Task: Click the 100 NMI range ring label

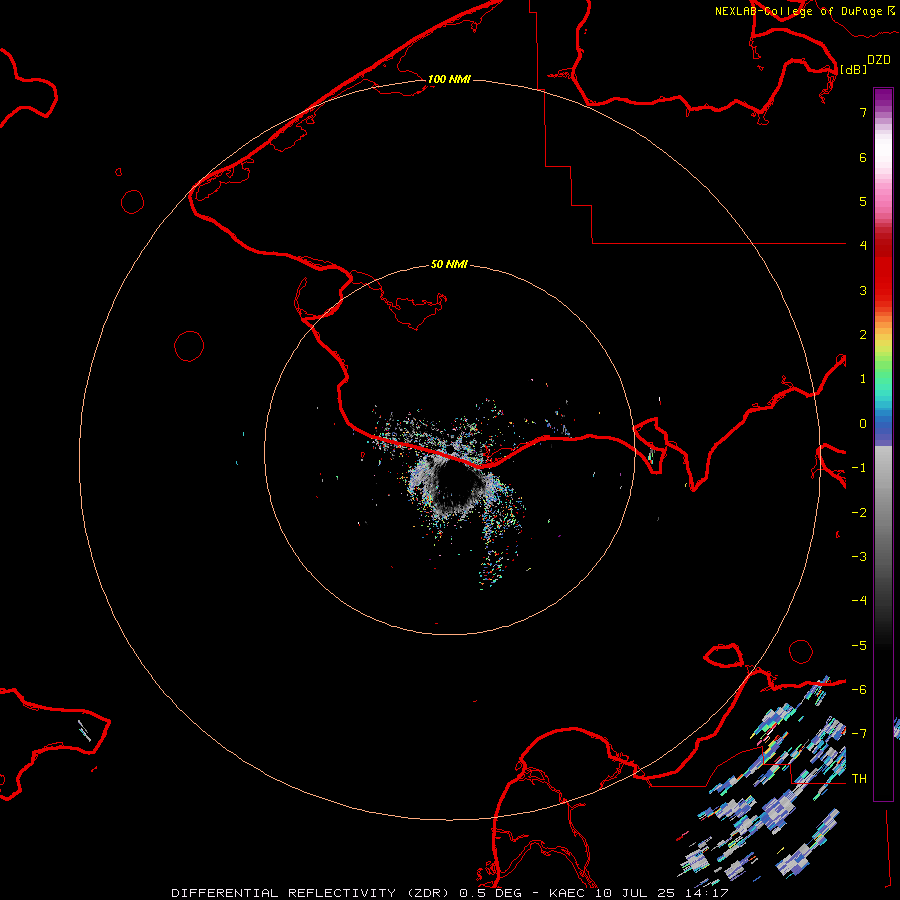Action: [x=449, y=79]
